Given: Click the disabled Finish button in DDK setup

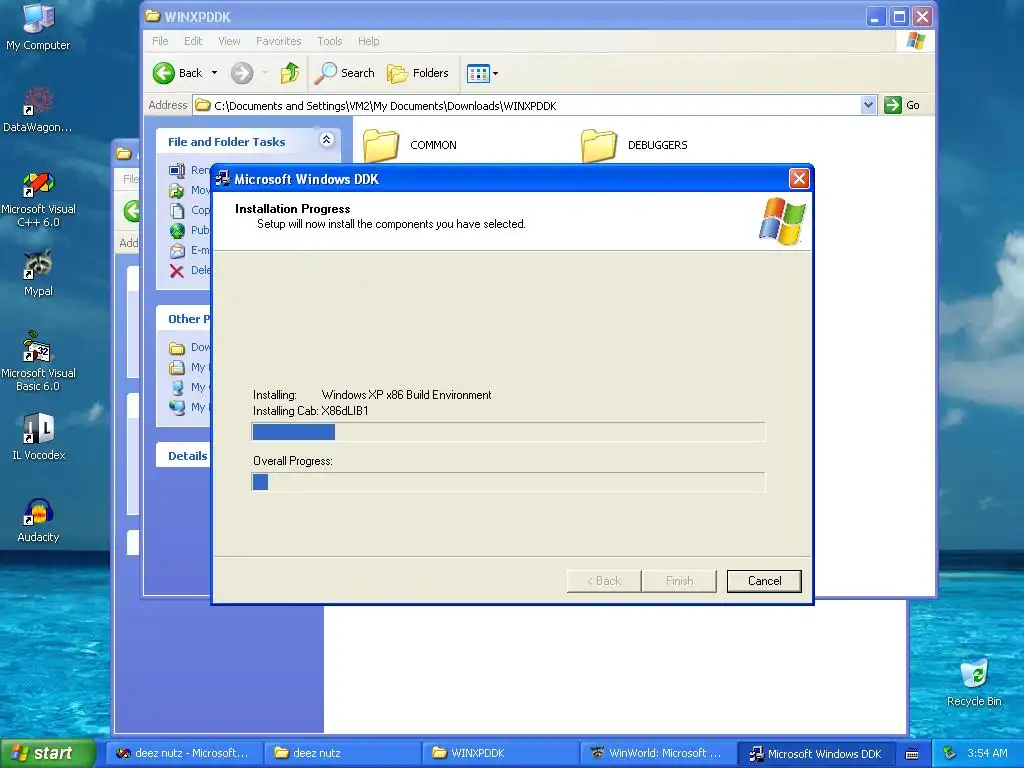Looking at the screenshot, I should tap(679, 581).
